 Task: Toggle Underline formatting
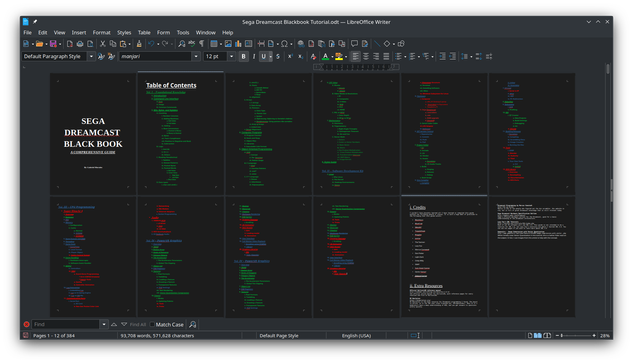coord(263,57)
